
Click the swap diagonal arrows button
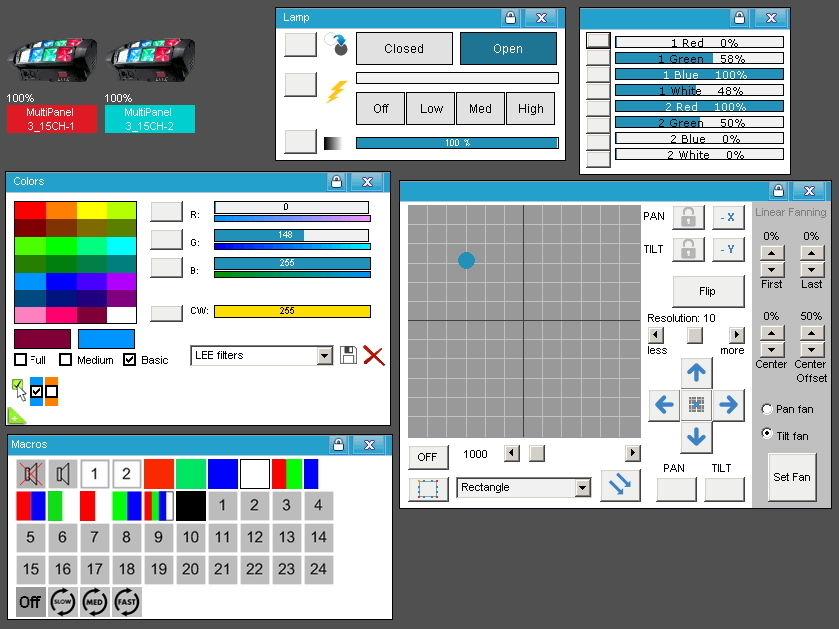(620, 485)
